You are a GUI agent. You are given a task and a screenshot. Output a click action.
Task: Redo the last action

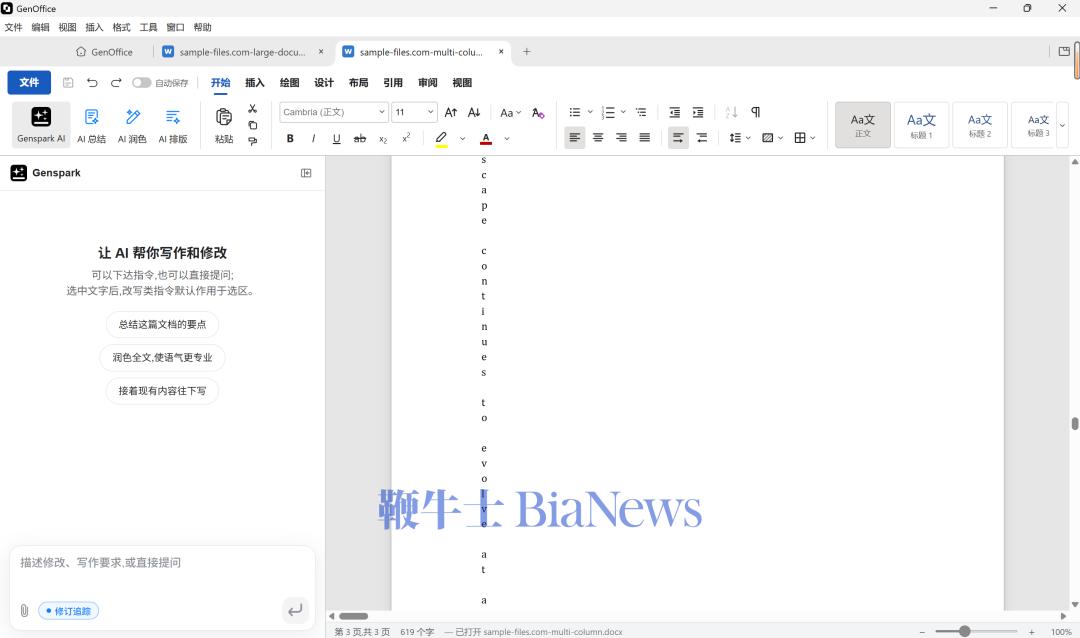(x=116, y=83)
